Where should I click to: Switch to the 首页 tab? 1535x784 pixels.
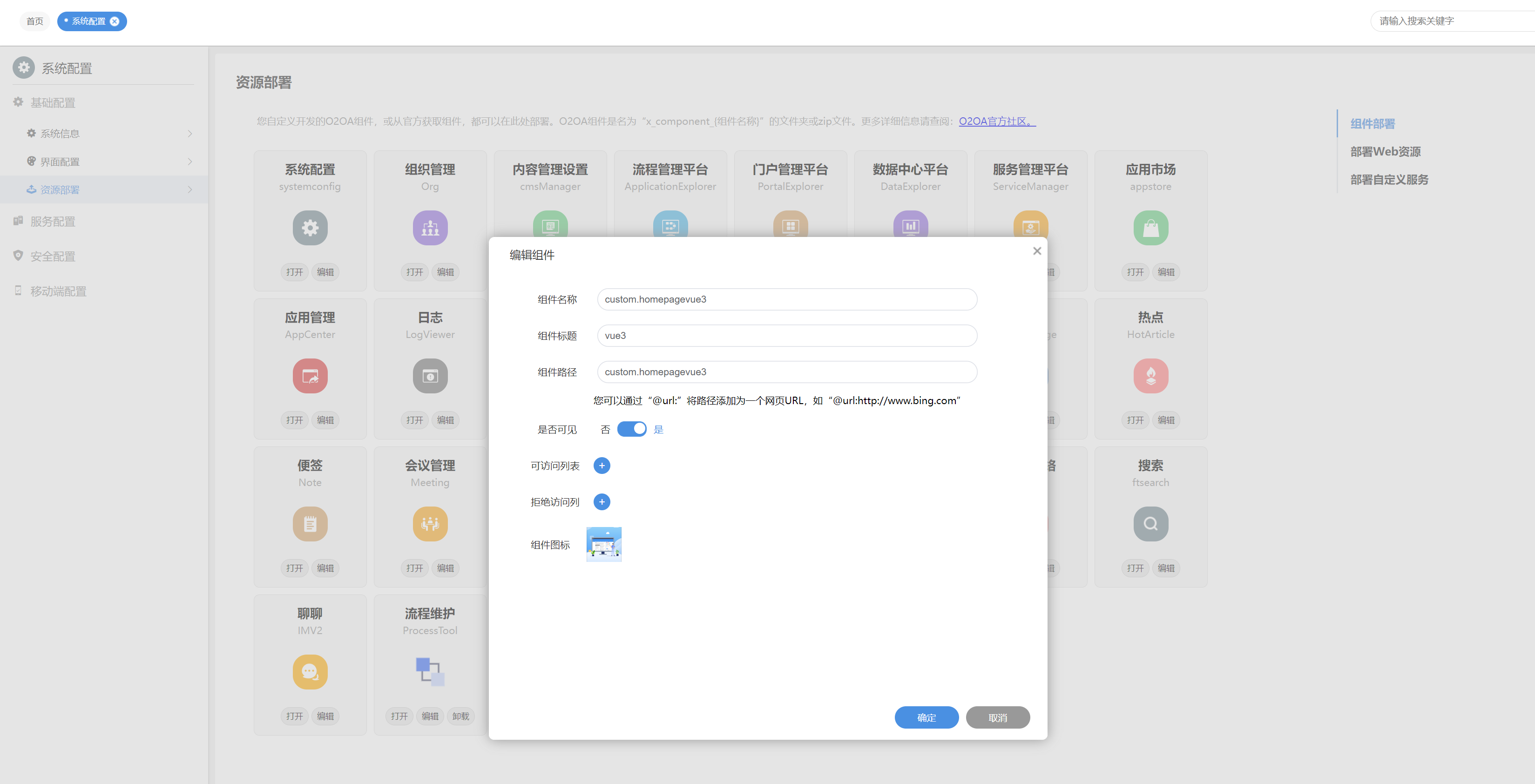point(34,21)
